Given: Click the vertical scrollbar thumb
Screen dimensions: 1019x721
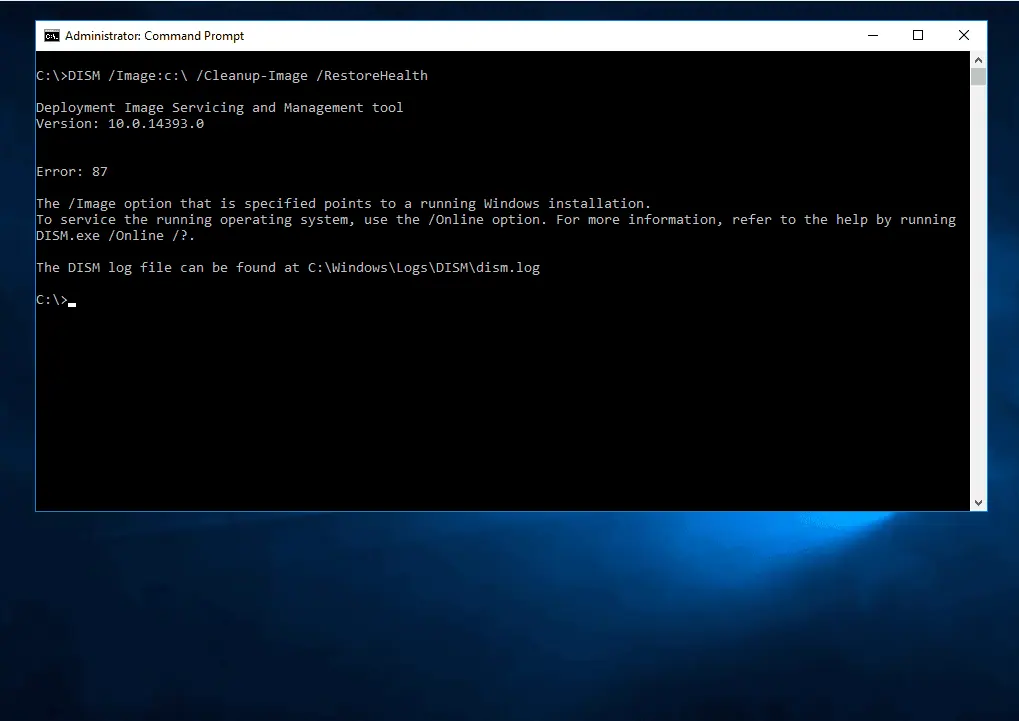Looking at the screenshot, I should click(x=978, y=76).
